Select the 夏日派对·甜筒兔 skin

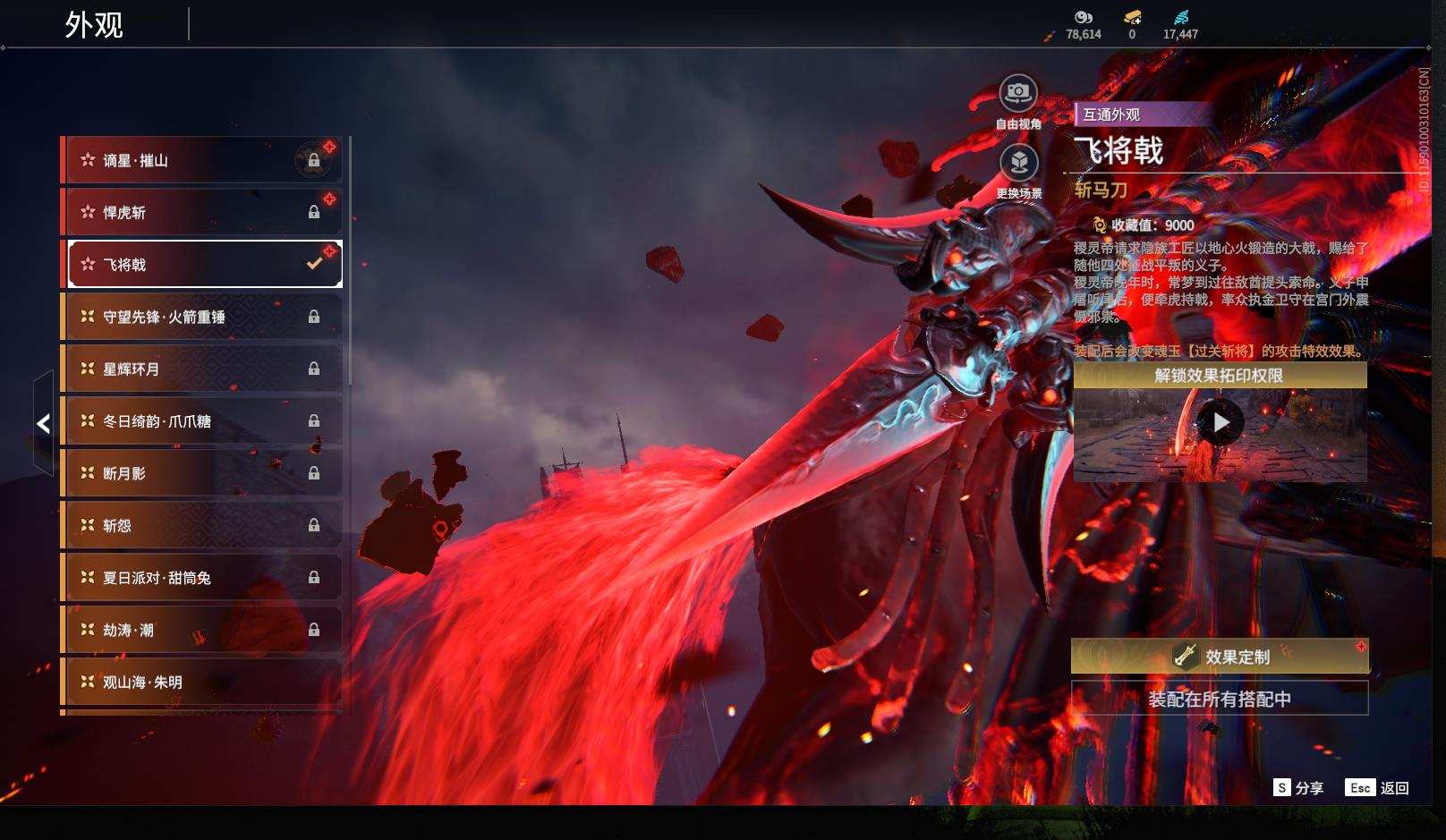pos(201,577)
